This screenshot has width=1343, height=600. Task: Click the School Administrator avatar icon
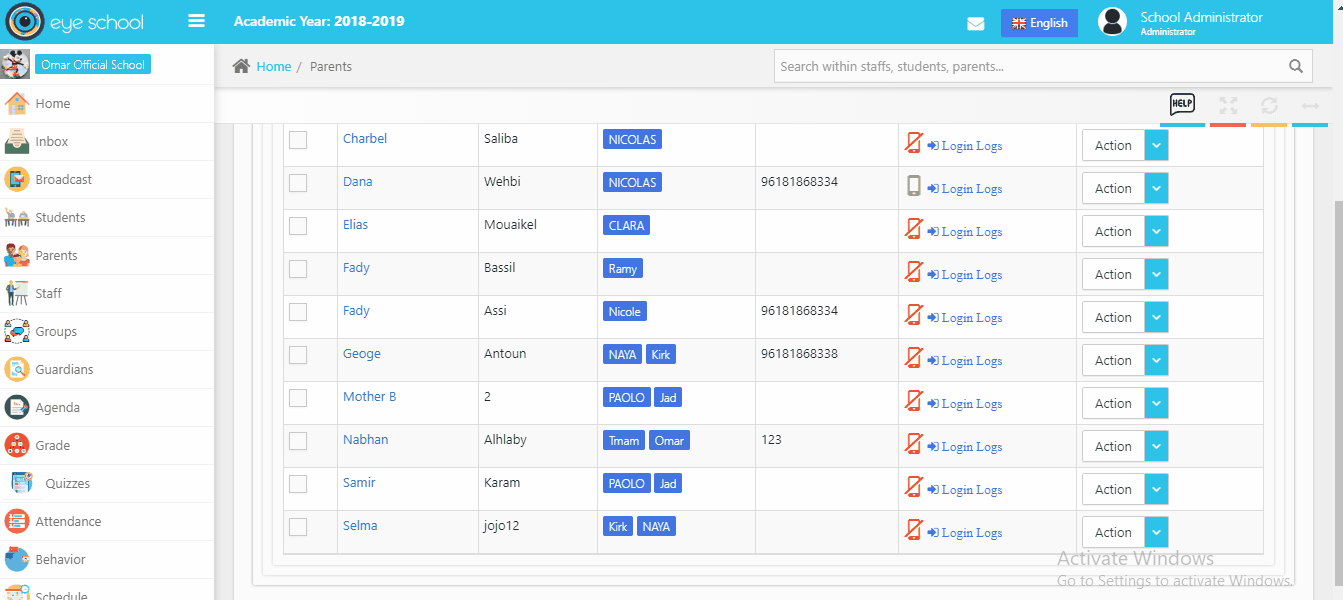[x=1112, y=22]
